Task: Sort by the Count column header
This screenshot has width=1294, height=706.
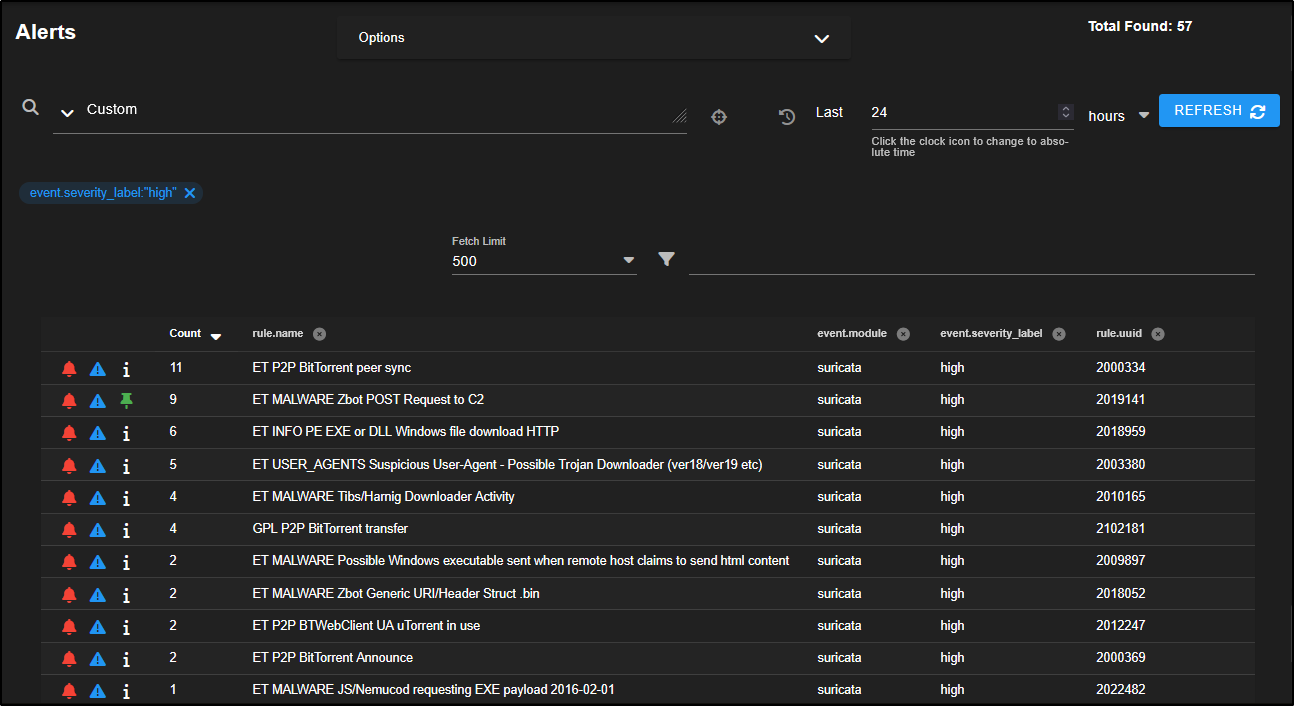Action: tap(186, 334)
